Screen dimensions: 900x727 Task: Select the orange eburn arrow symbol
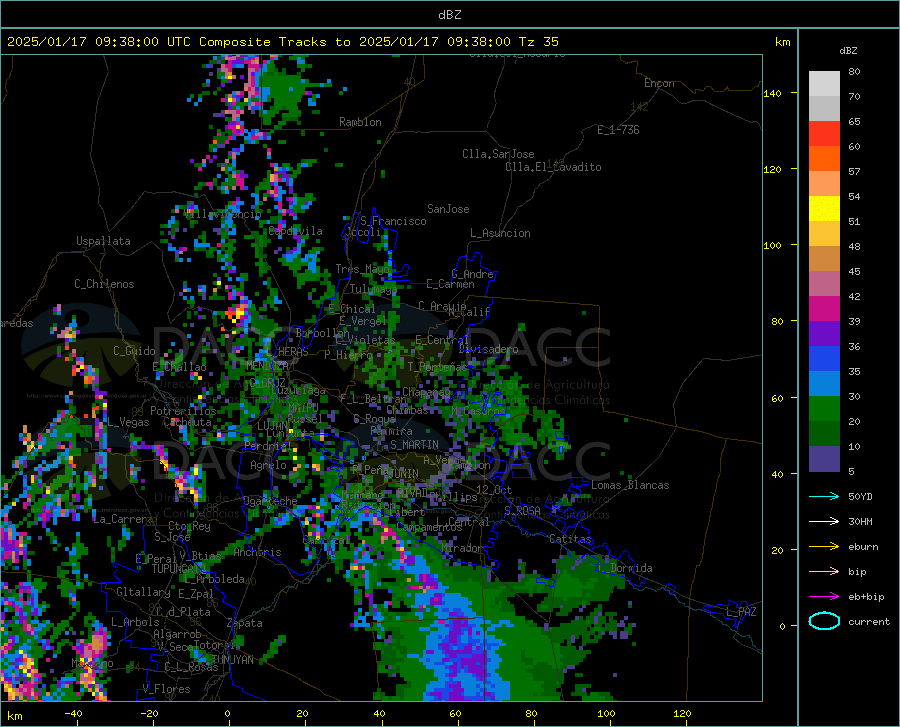click(x=824, y=547)
